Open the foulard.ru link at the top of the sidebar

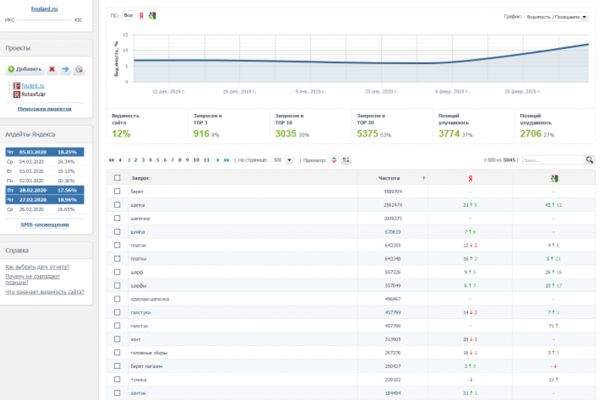point(44,8)
